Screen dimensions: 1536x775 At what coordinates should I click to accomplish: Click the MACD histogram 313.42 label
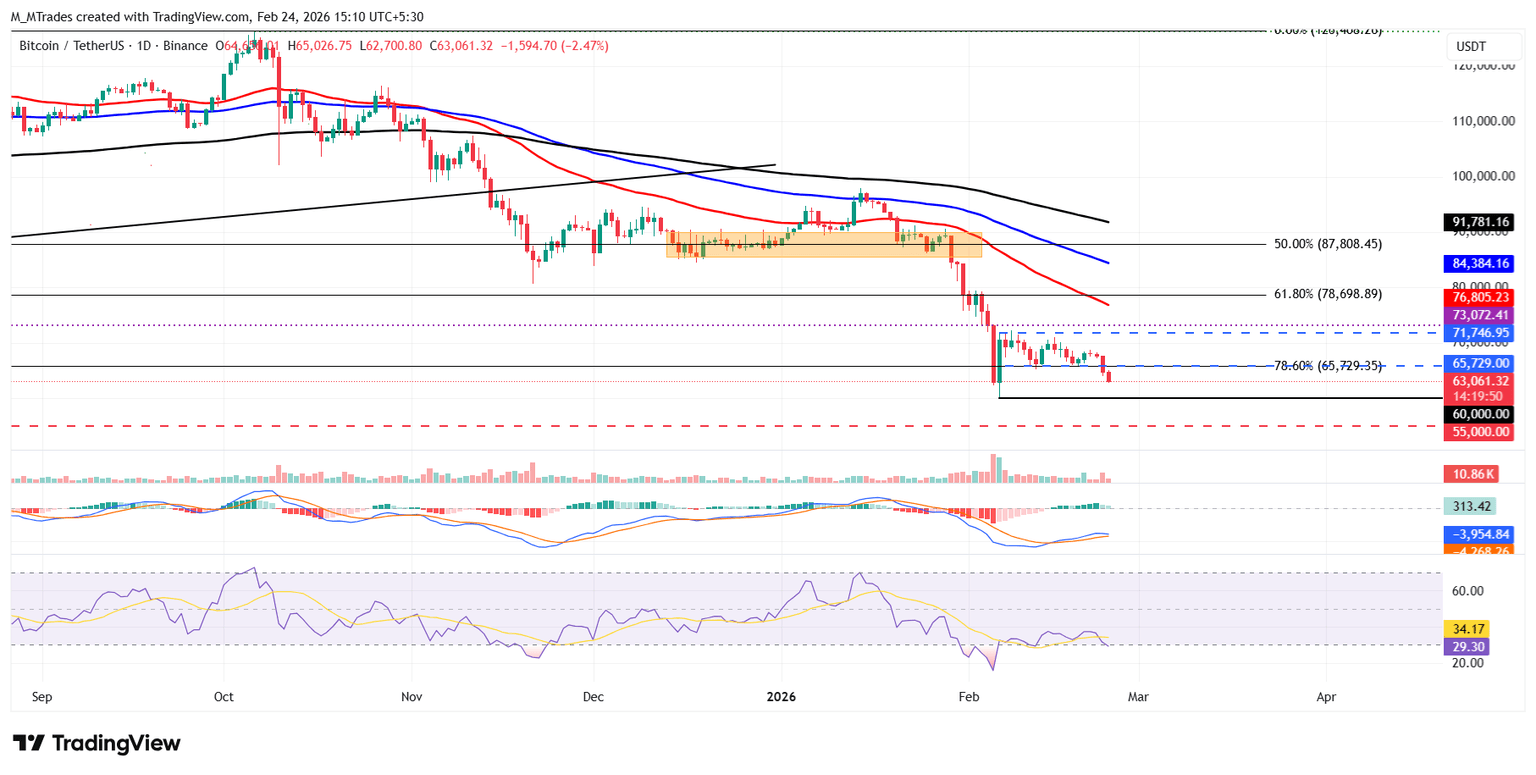tap(1477, 507)
